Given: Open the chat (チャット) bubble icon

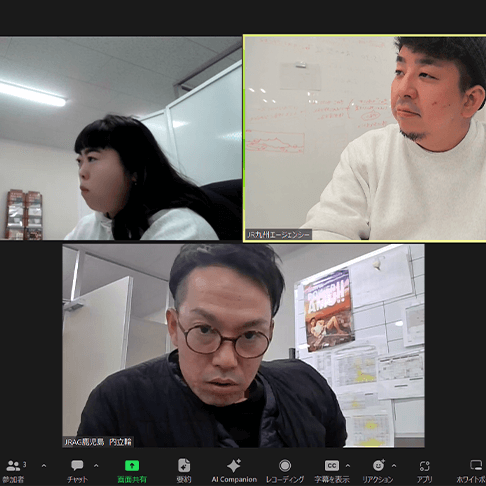Looking at the screenshot, I should click(77, 465).
